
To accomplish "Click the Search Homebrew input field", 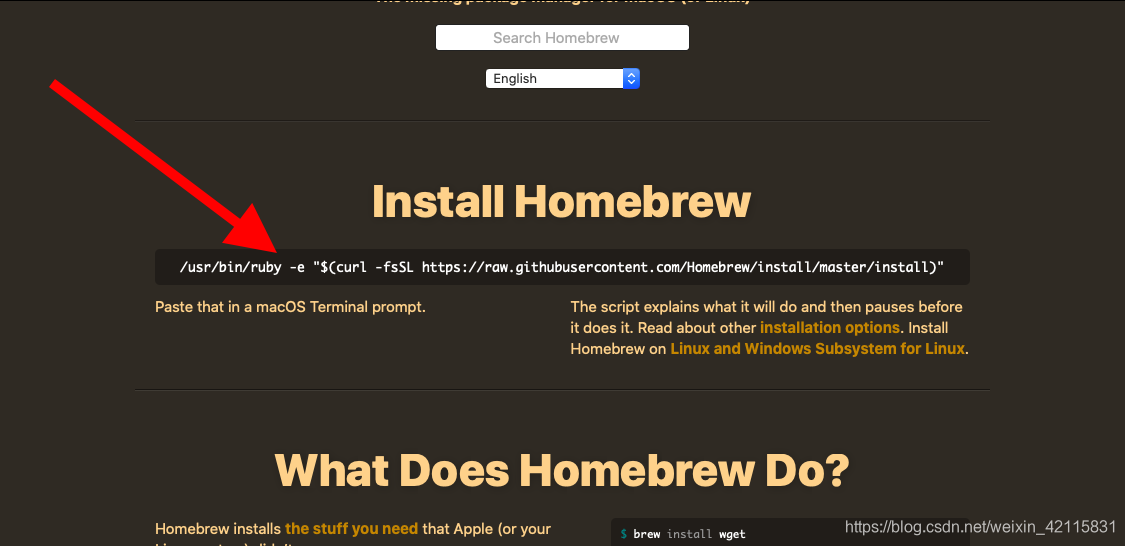I will click(x=562, y=37).
